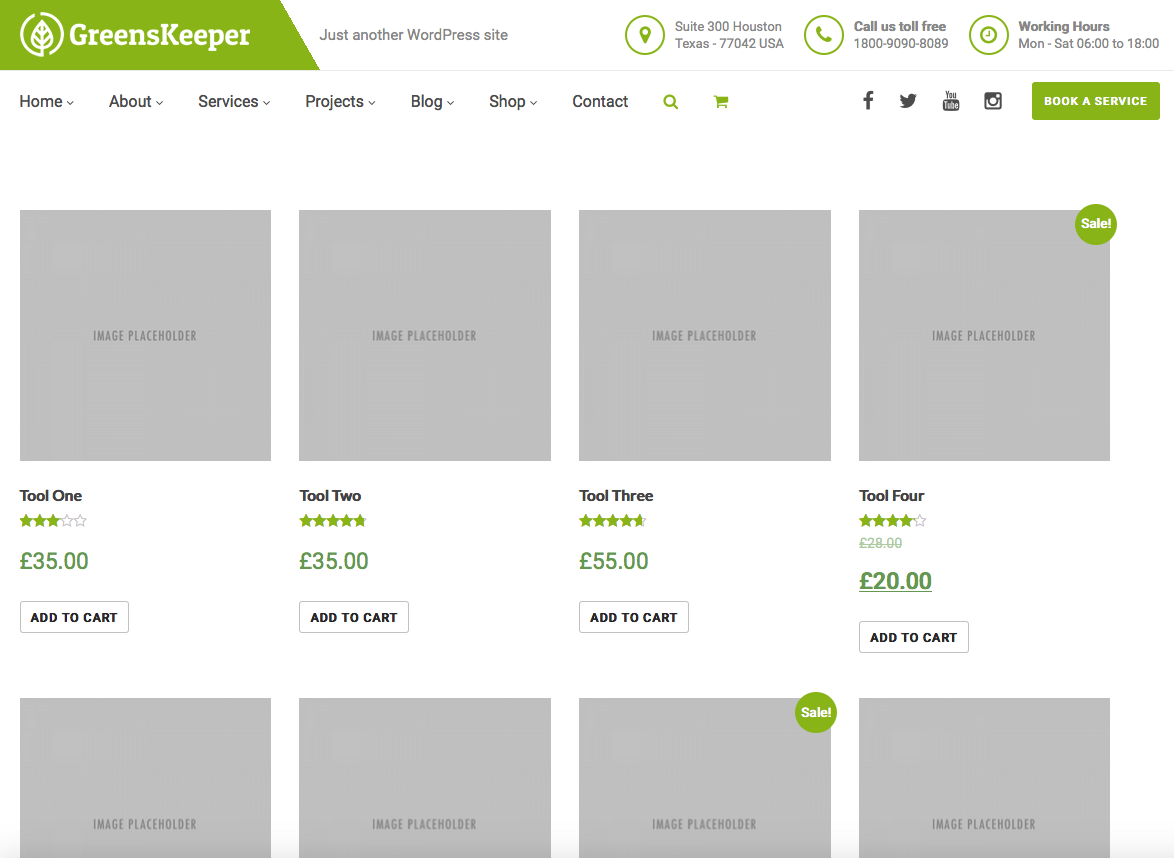Open the Tool Two product title link
The height and width of the screenshot is (858, 1174).
point(330,496)
